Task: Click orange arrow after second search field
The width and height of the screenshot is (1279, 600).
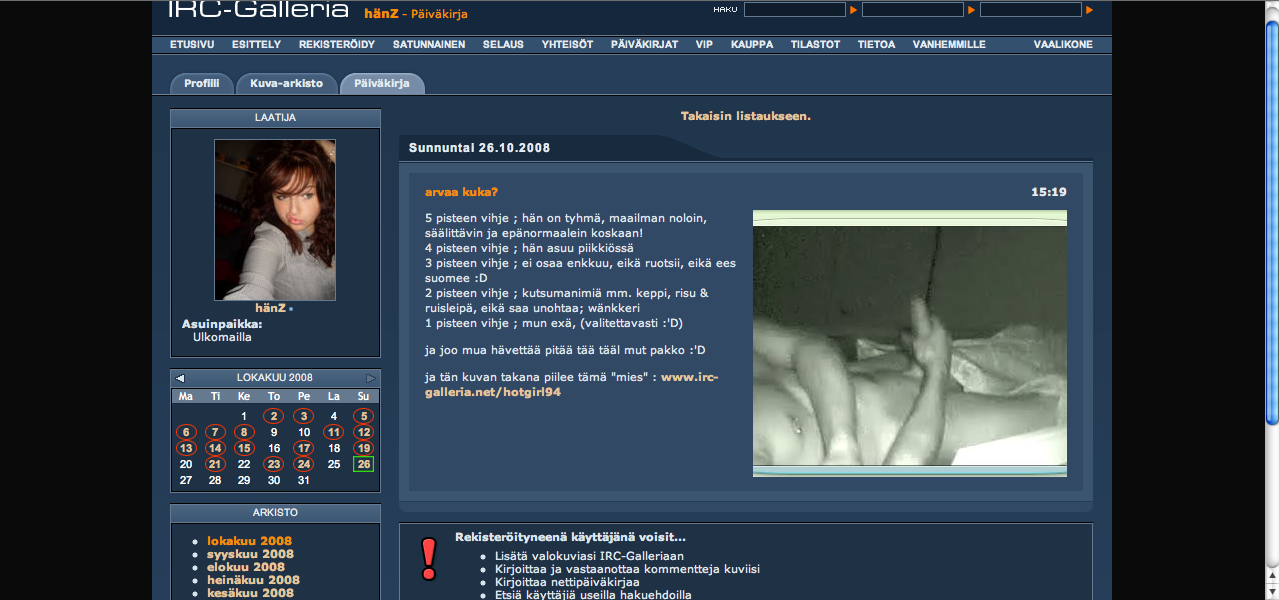Action: (x=971, y=10)
